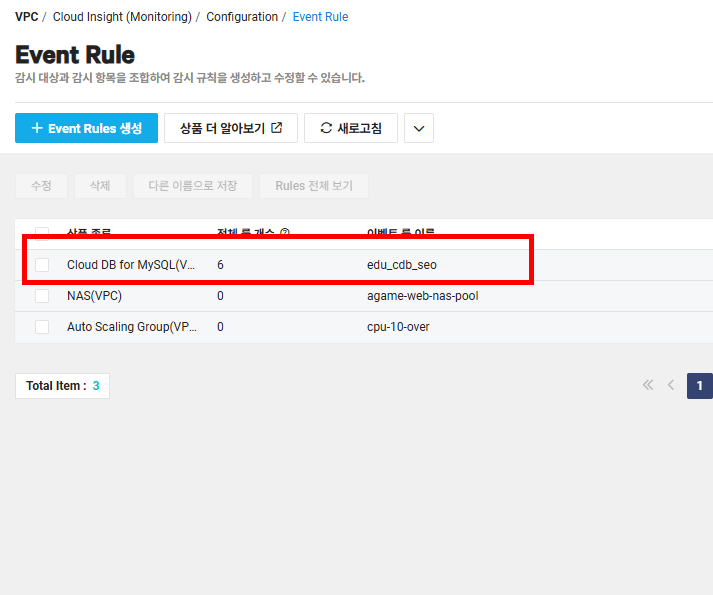Go to first page with double-arrow icon
713x595 pixels.
648,385
